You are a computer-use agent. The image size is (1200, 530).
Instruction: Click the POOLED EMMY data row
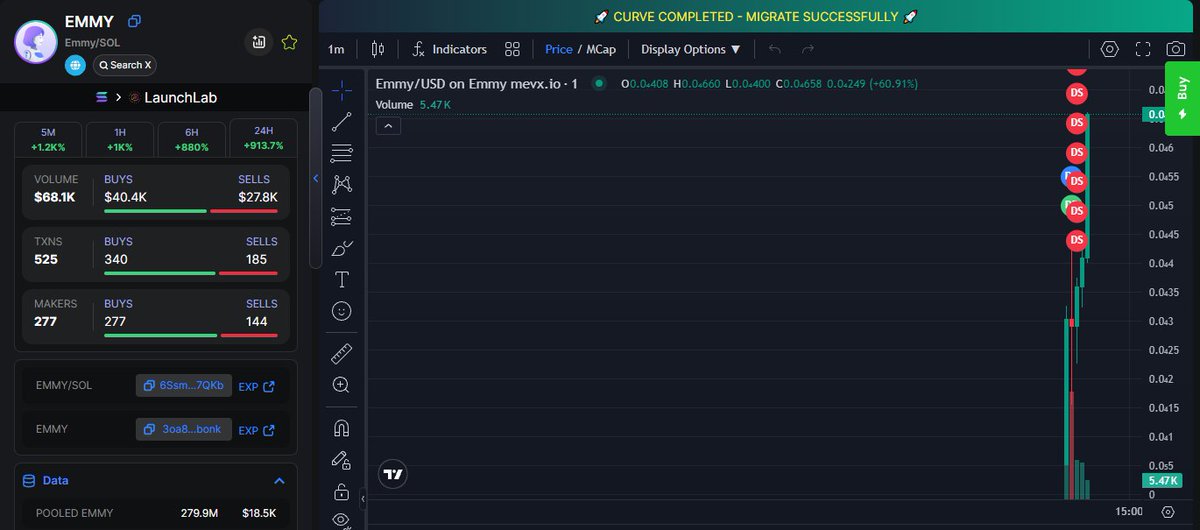[x=155, y=513]
